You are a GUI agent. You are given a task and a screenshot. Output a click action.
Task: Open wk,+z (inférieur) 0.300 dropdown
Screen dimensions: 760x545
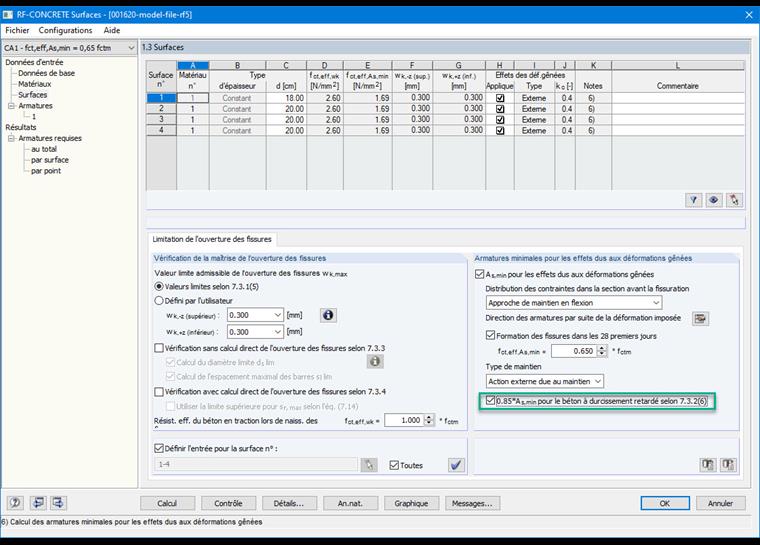pos(277,332)
